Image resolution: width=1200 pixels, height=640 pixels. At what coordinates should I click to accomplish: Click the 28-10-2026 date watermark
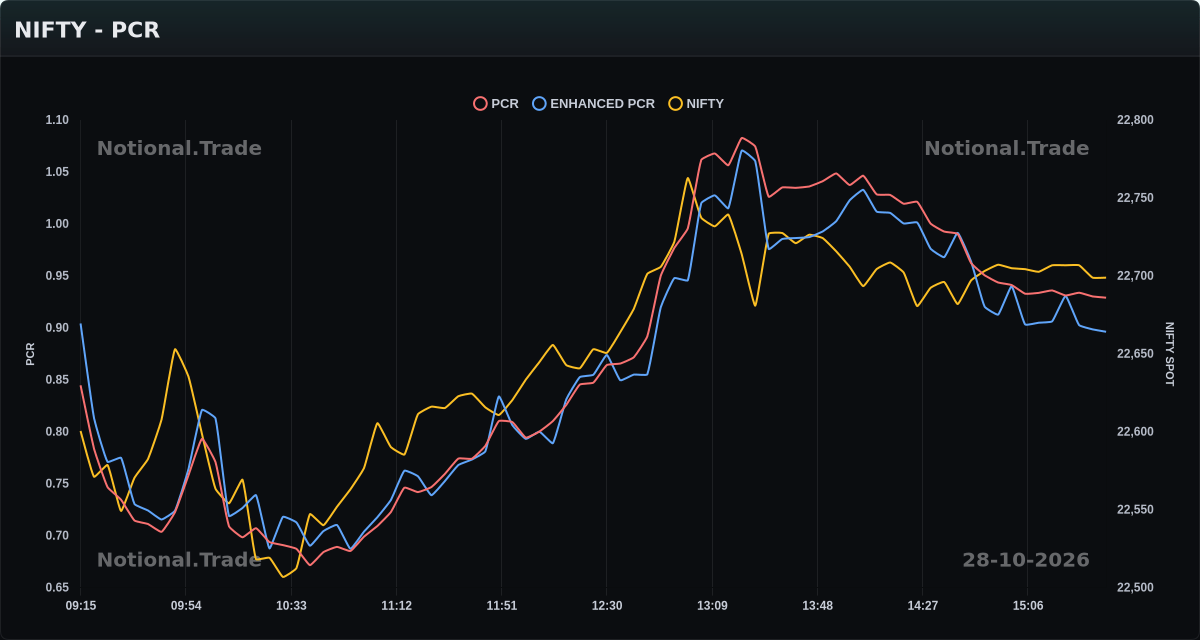click(1026, 560)
